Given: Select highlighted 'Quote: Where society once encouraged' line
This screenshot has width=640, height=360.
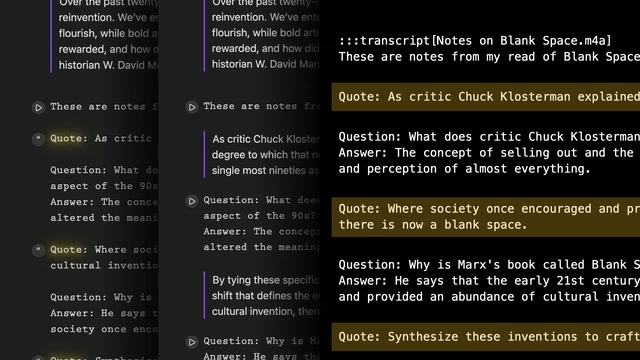Looking at the screenshot, I should (489, 209).
